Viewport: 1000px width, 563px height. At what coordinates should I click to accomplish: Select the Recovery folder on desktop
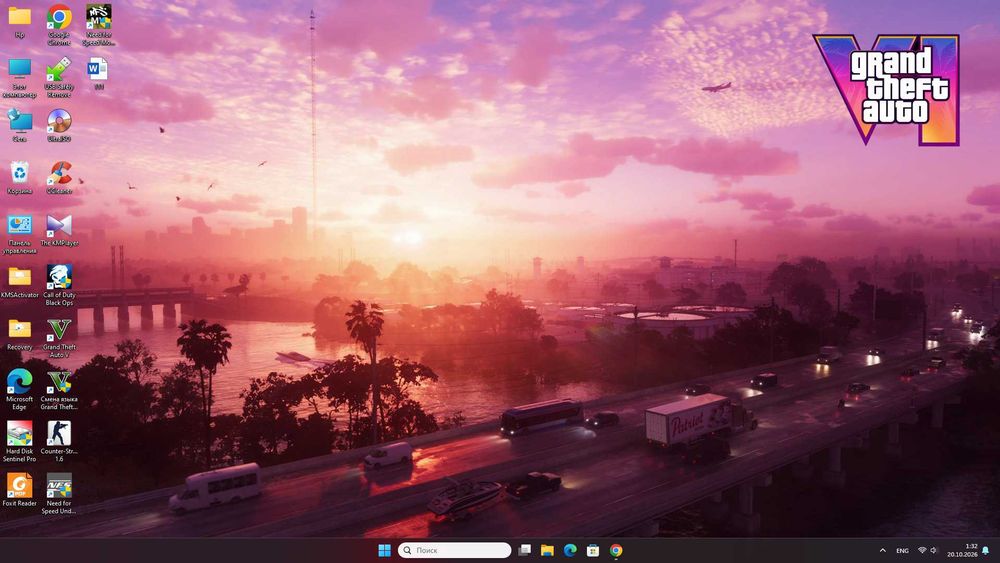[x=20, y=334]
